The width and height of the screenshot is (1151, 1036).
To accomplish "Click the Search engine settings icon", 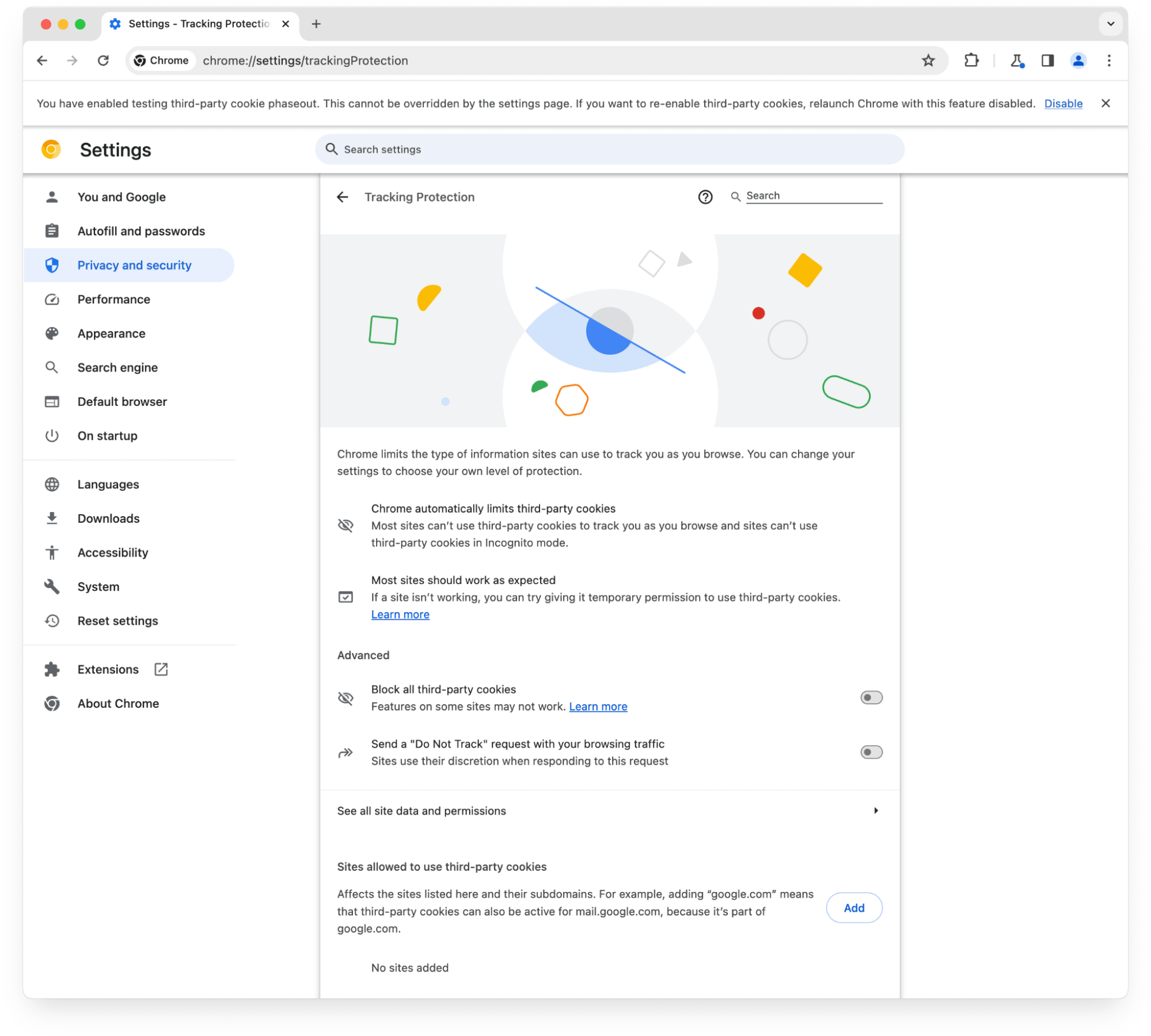I will point(53,367).
